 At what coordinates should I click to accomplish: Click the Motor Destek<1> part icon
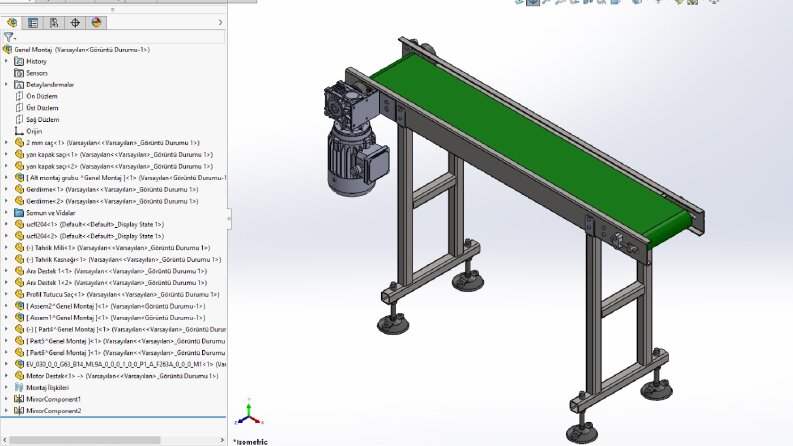click(19, 376)
